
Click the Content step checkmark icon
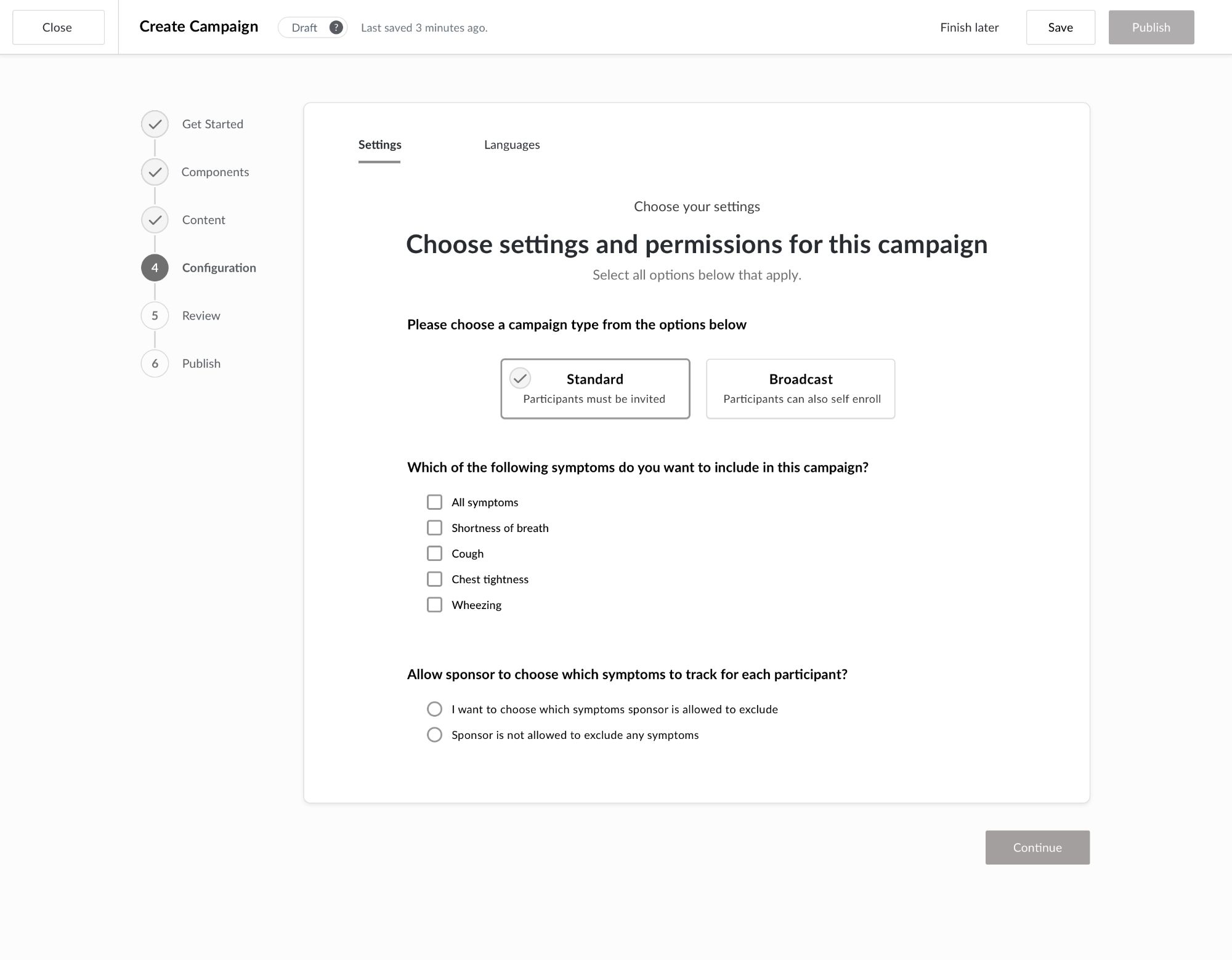click(155, 220)
